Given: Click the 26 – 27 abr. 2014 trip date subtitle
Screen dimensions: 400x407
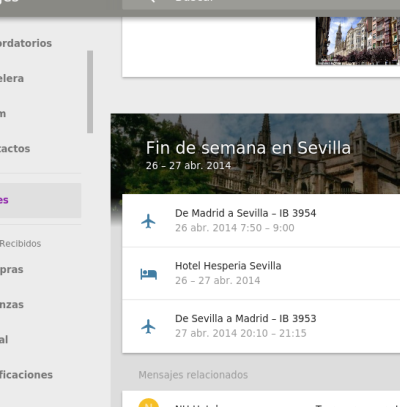Looking at the screenshot, I should click(188, 166).
